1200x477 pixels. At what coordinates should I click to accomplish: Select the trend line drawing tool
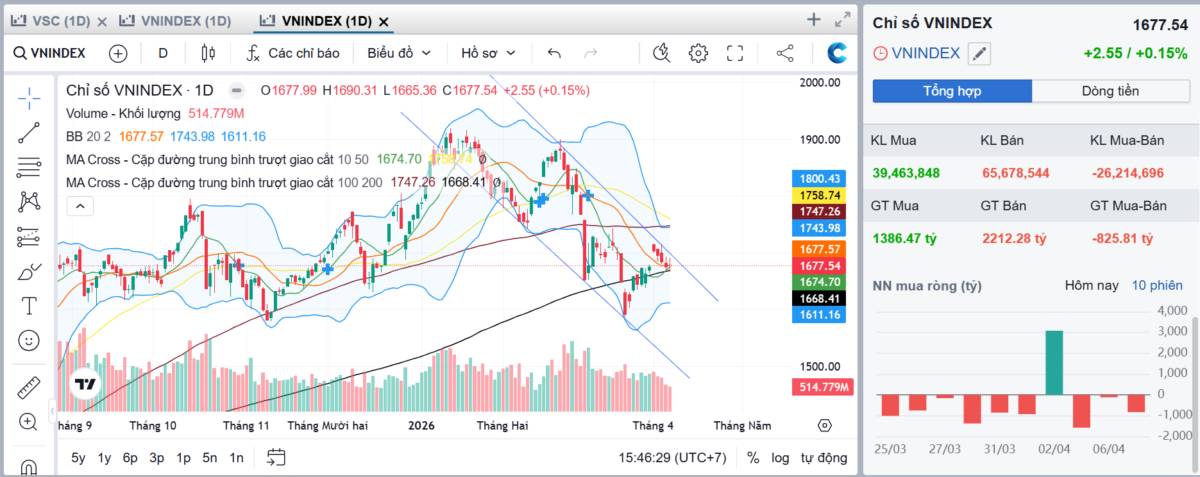(x=29, y=132)
